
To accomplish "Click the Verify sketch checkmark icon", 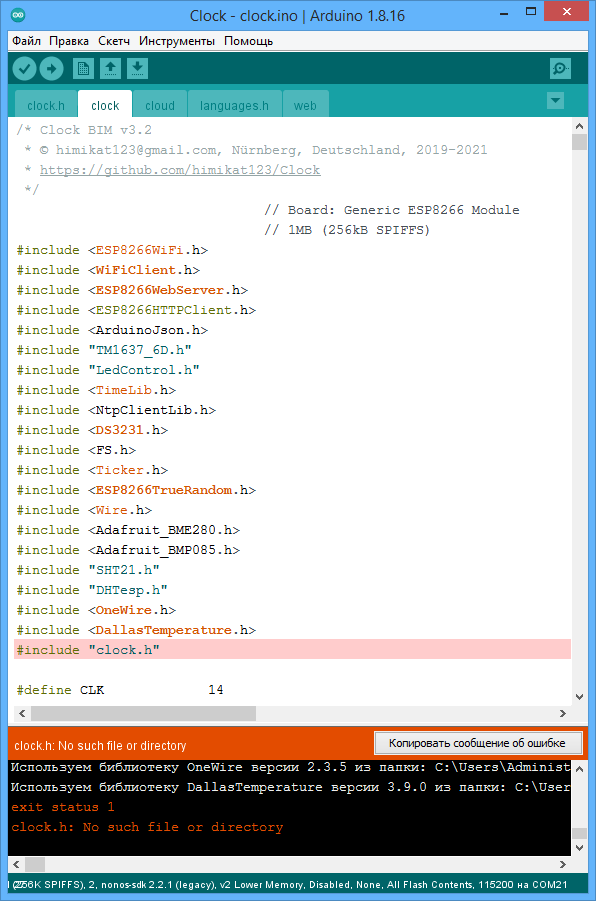I will click(x=24, y=69).
